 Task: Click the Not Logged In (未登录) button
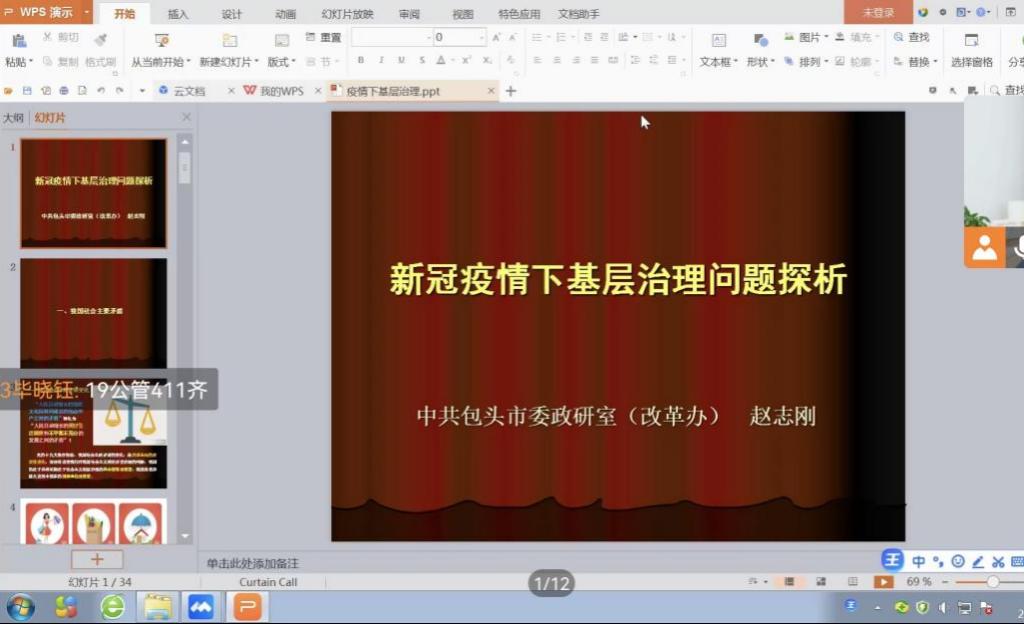pos(878,13)
